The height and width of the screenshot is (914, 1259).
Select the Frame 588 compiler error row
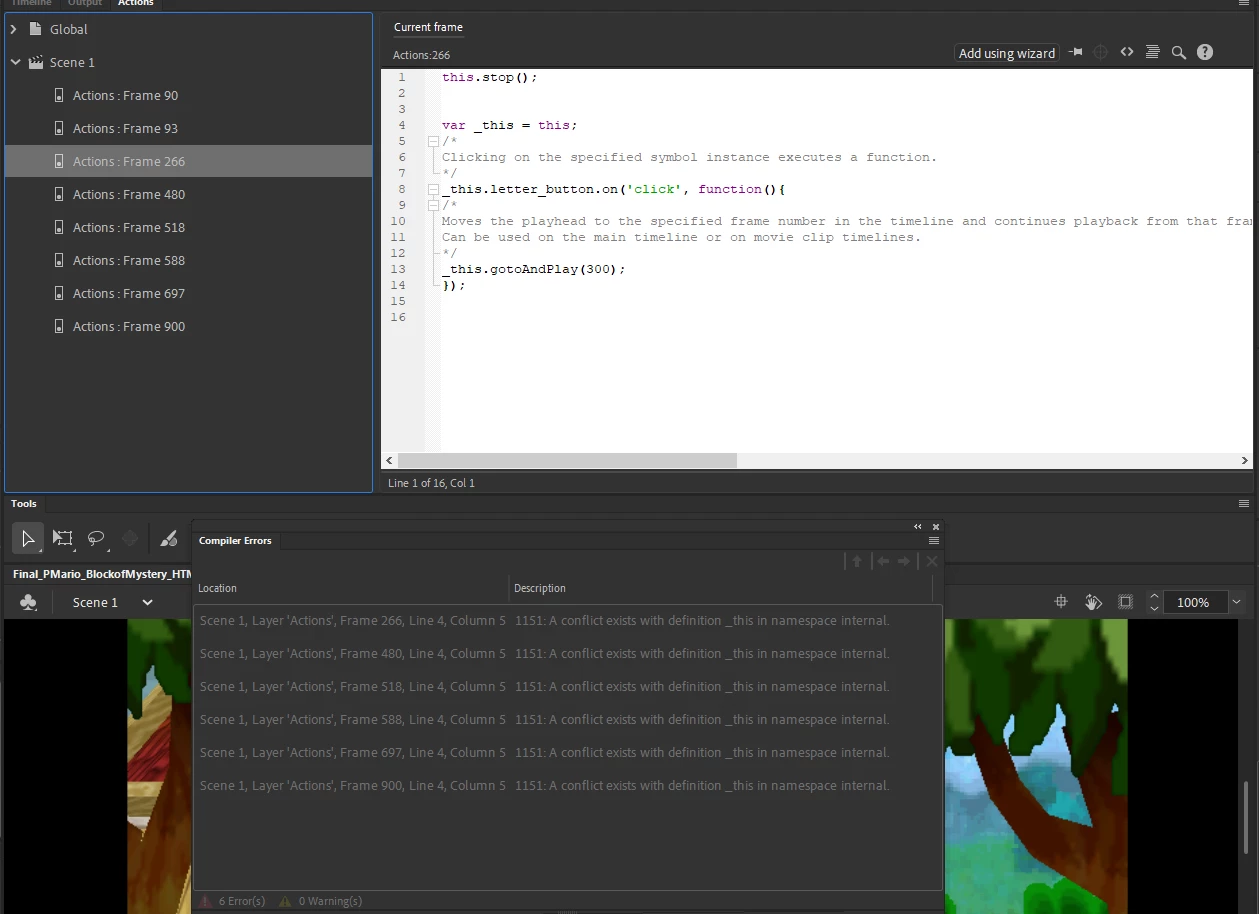(x=567, y=719)
